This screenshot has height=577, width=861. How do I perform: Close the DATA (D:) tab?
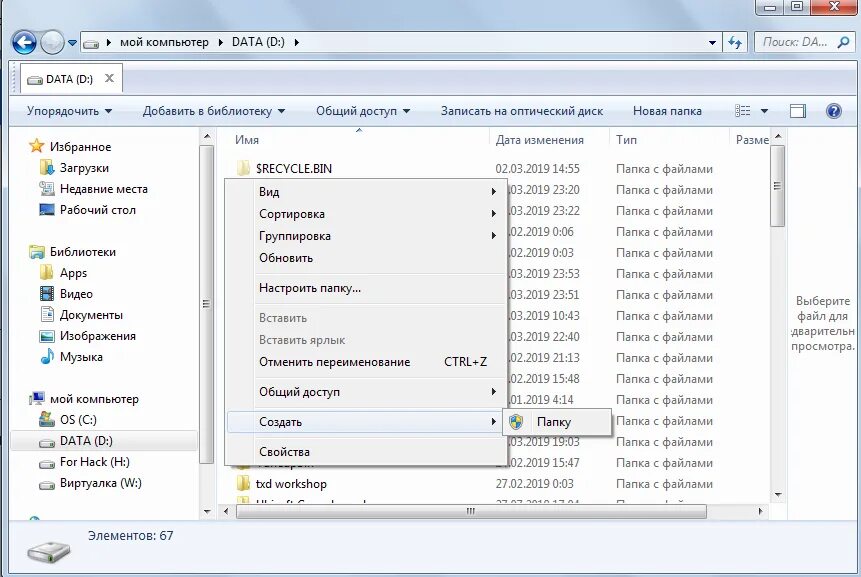click(109, 79)
